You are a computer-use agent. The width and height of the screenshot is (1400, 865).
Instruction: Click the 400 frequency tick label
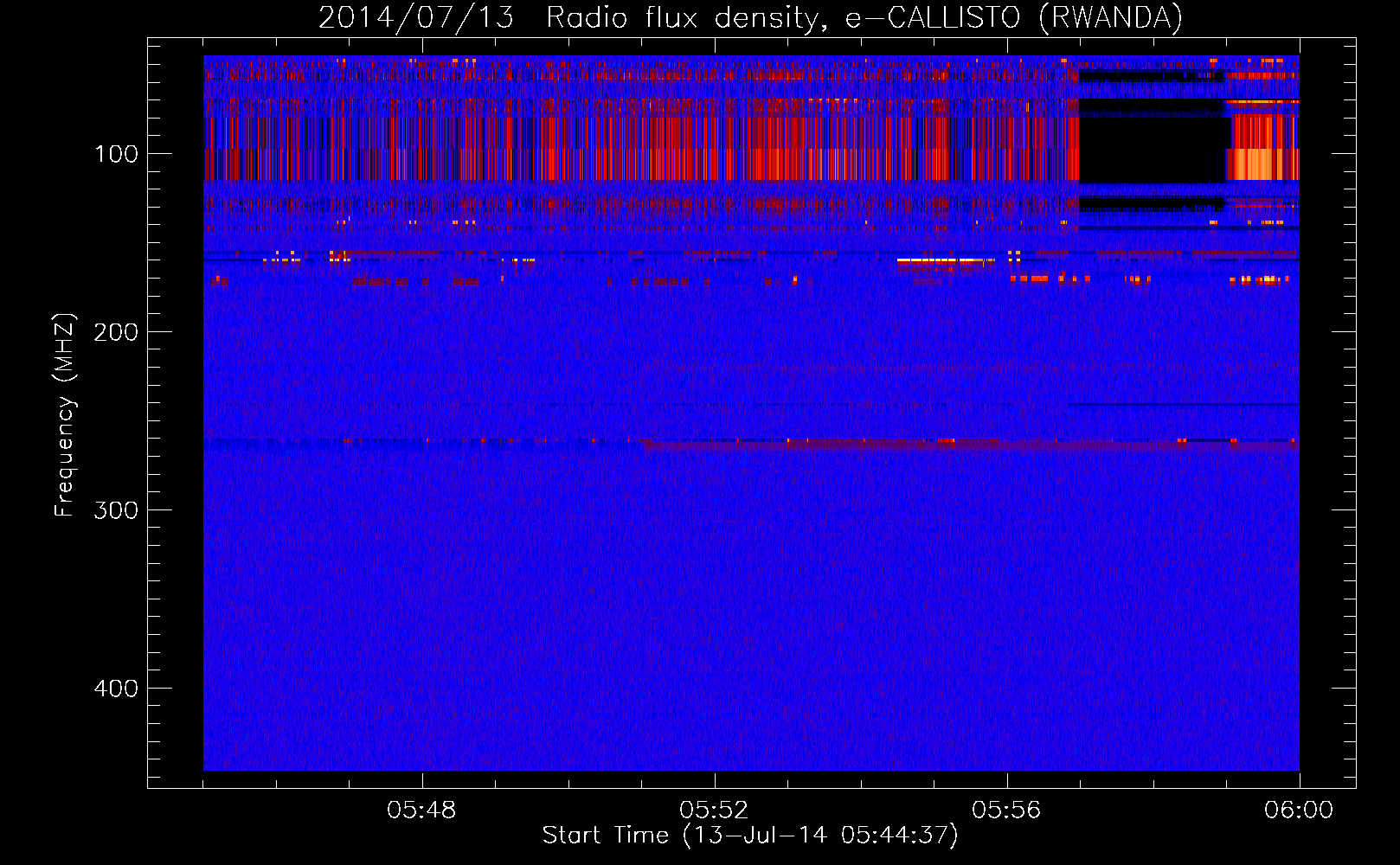tap(117, 689)
